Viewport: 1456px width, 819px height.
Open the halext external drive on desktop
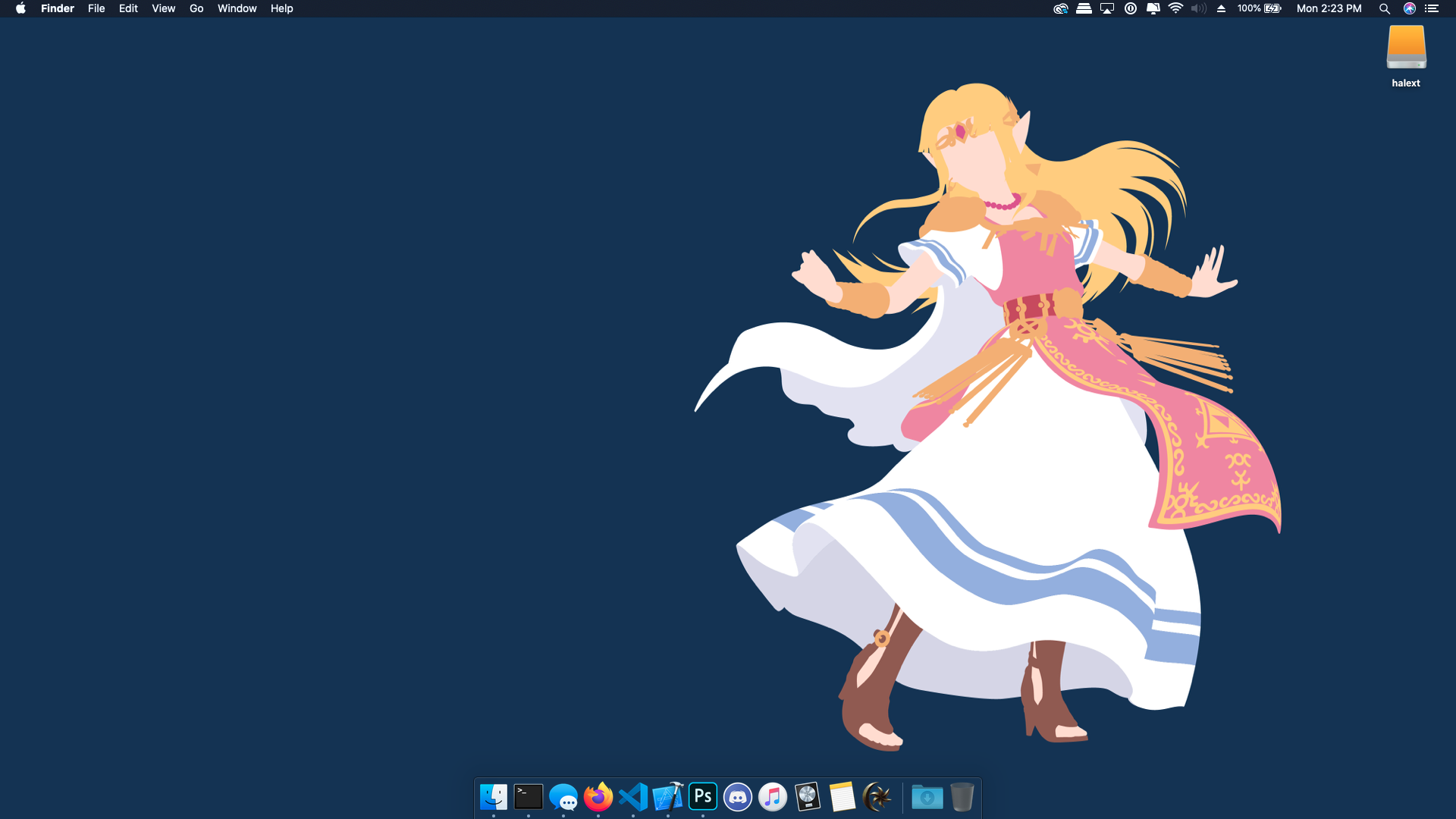[1406, 56]
